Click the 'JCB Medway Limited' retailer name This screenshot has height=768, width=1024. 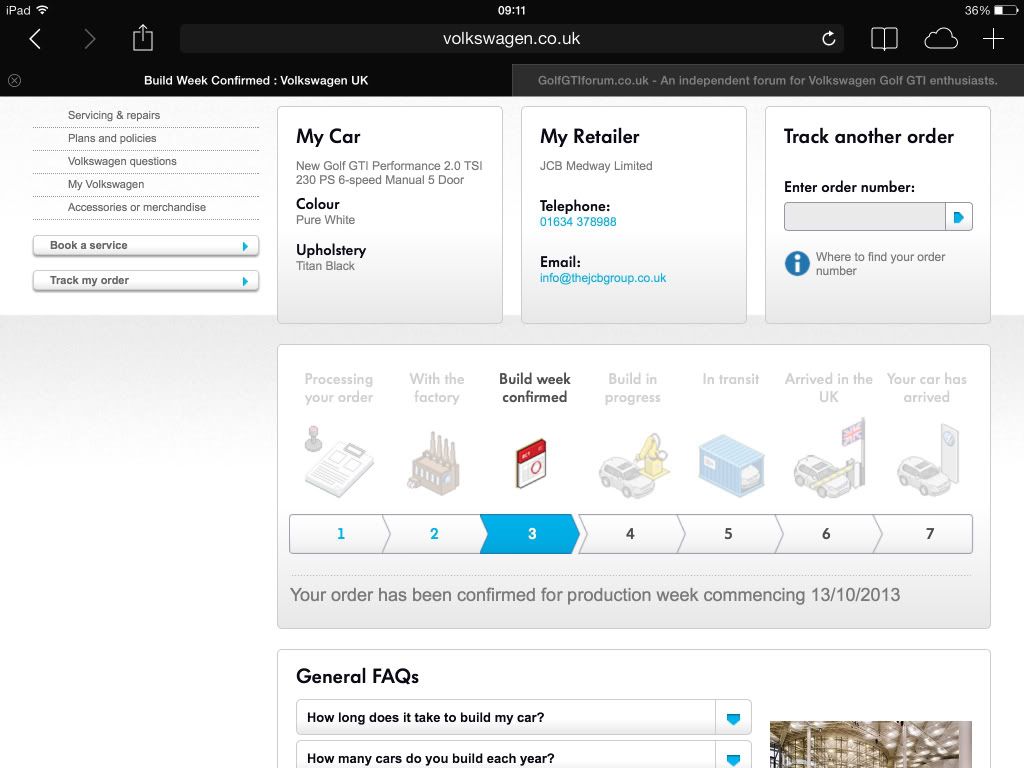click(596, 166)
